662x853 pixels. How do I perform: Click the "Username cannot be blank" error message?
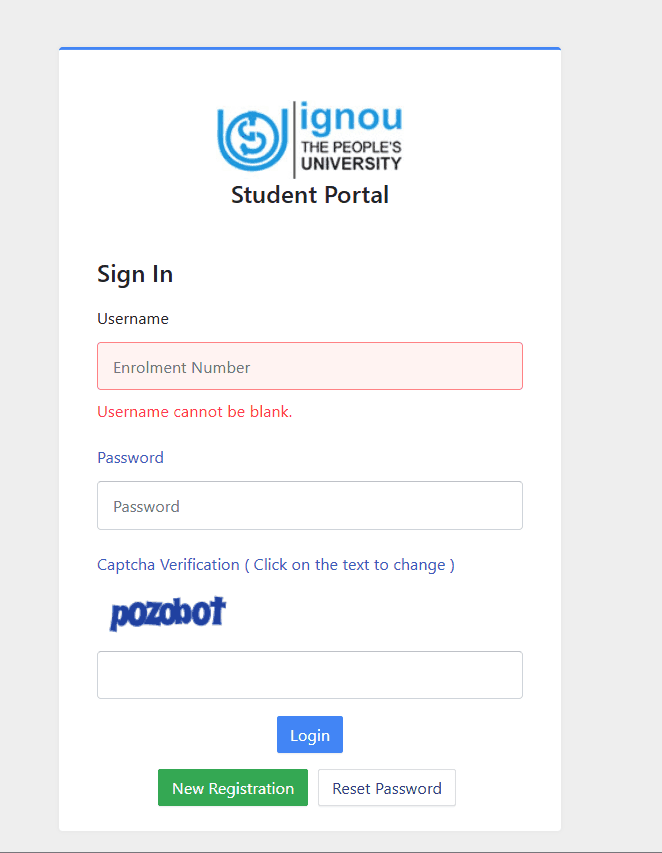coord(195,411)
